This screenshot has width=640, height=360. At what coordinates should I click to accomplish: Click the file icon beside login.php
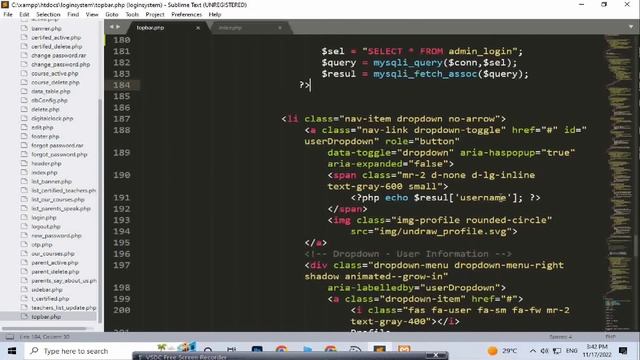24,218
